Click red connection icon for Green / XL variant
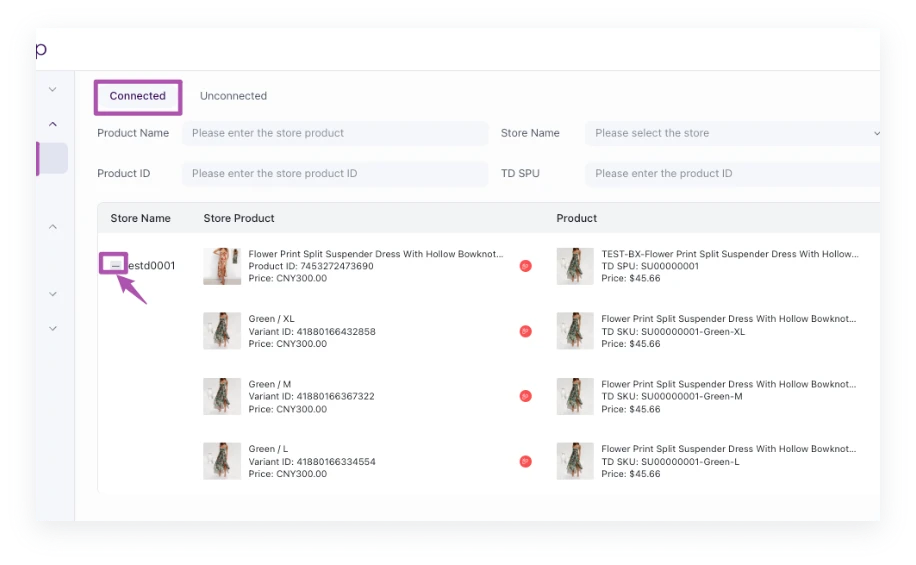The height and width of the screenshot is (565, 916). tap(525, 331)
